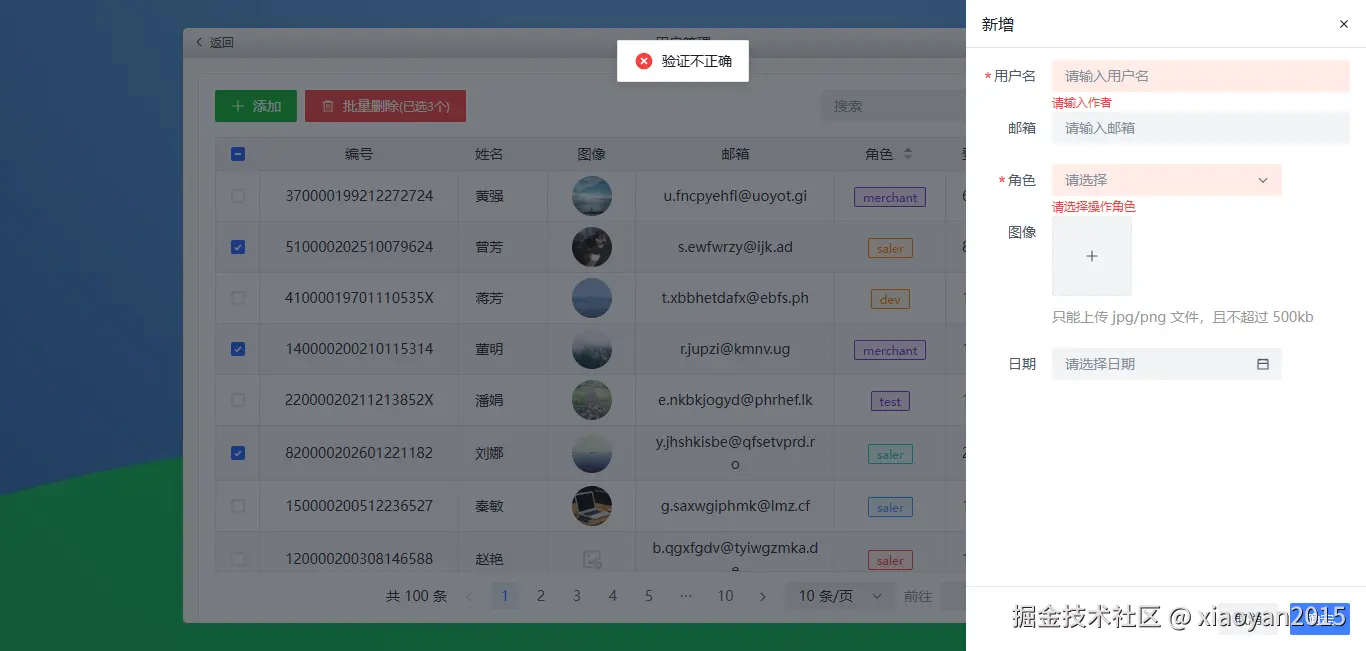
Task: Dismiss the 验证不正确 error icon
Action: [x=644, y=61]
